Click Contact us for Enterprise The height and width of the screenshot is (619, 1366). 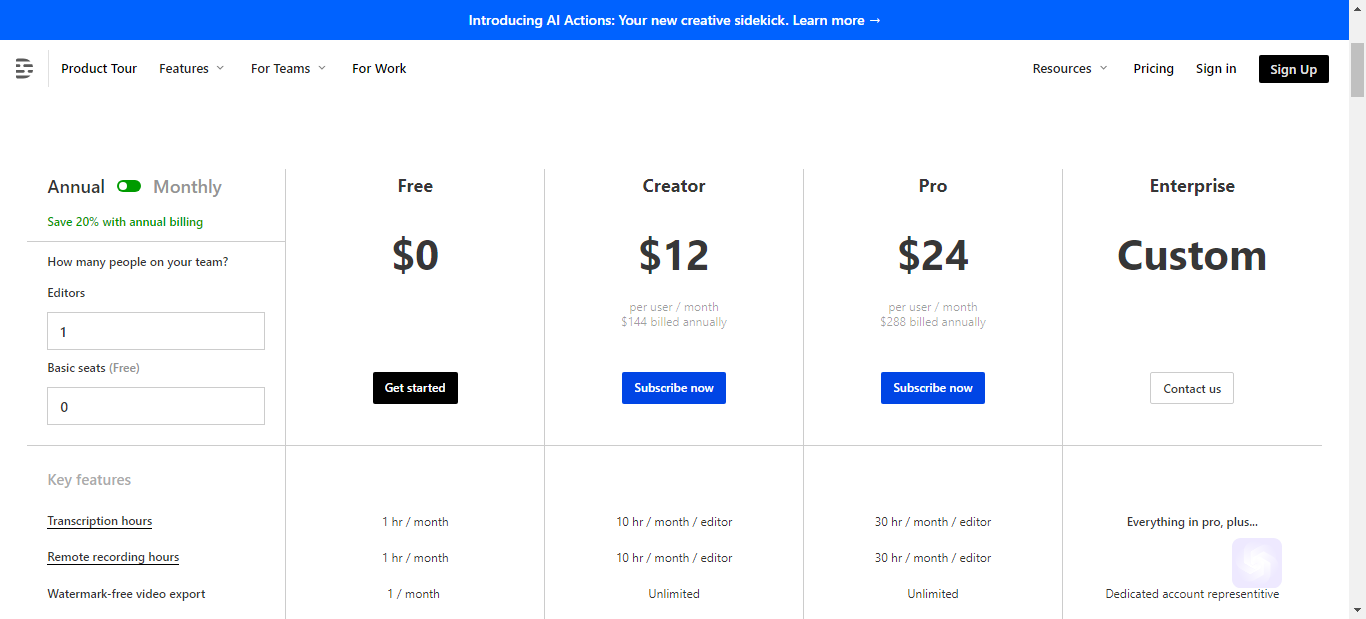point(1192,388)
